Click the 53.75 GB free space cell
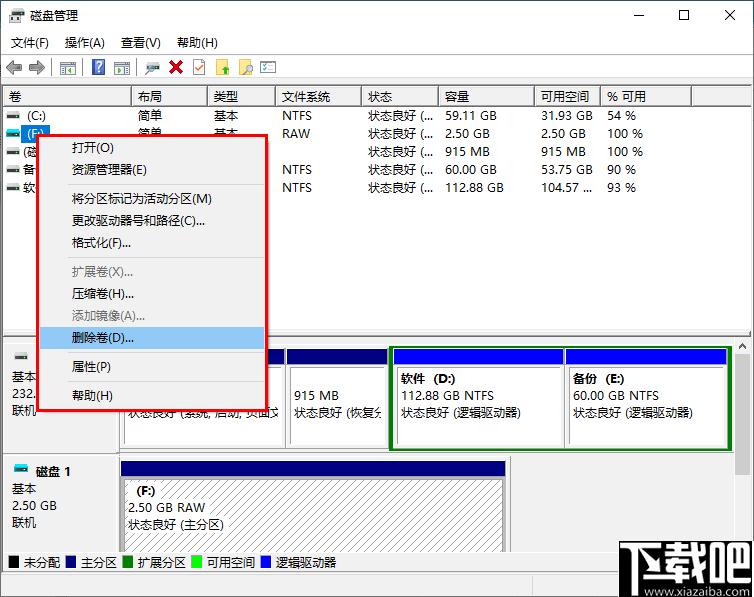The width and height of the screenshot is (754, 597). pyautogui.click(x=567, y=170)
